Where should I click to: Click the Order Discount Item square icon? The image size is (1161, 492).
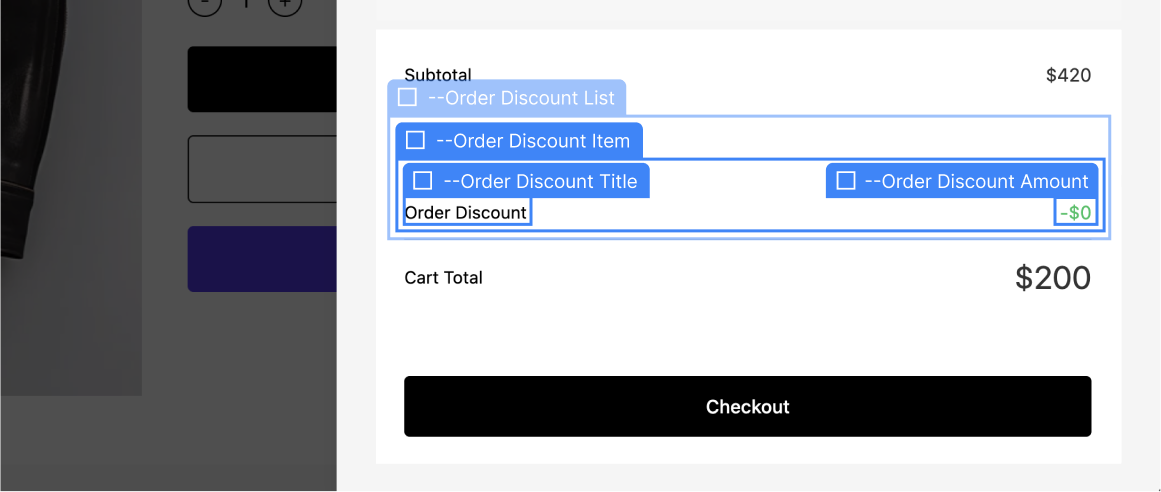pos(415,140)
